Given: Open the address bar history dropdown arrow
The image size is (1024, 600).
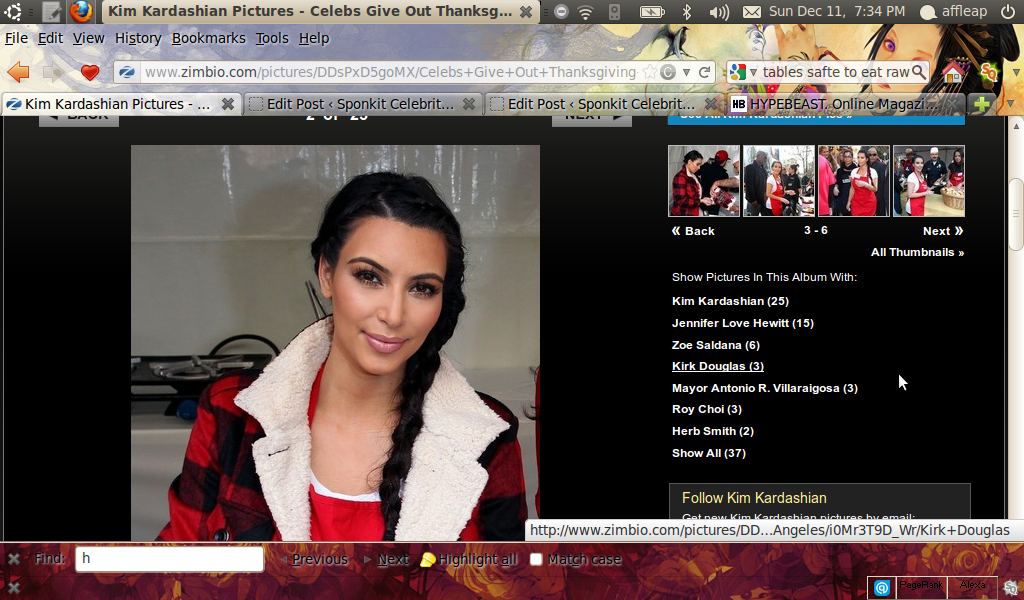Looking at the screenshot, I should tap(686, 72).
